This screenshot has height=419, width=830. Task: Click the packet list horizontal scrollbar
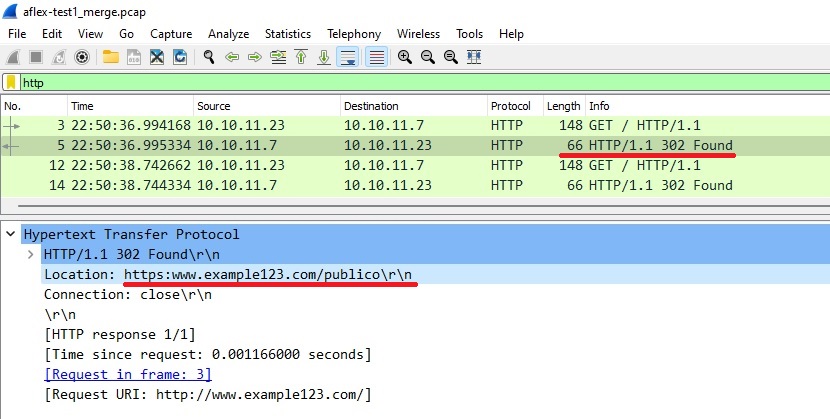click(x=423, y=206)
